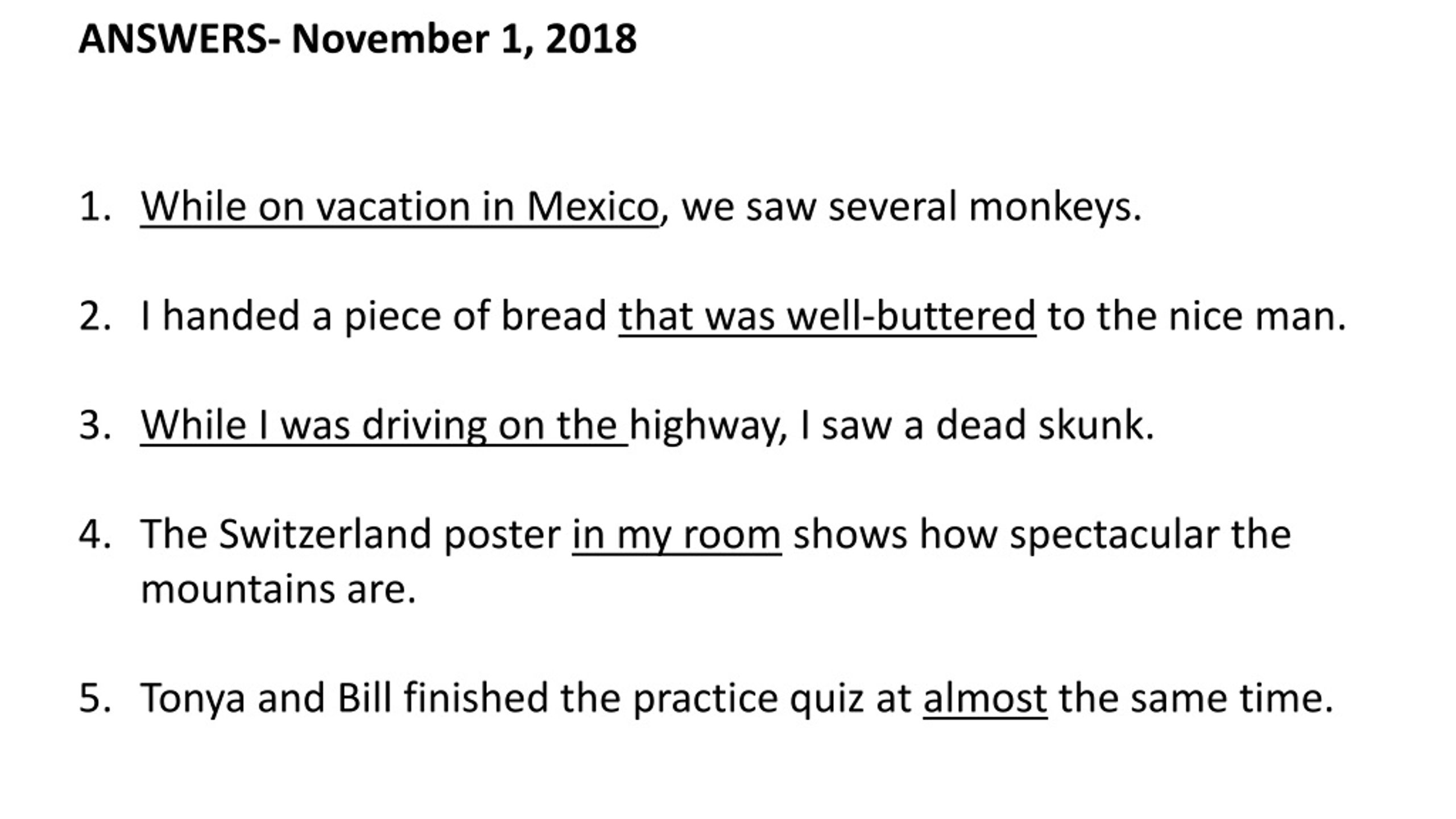Click list number 5
1456x819 pixels.
(x=95, y=699)
